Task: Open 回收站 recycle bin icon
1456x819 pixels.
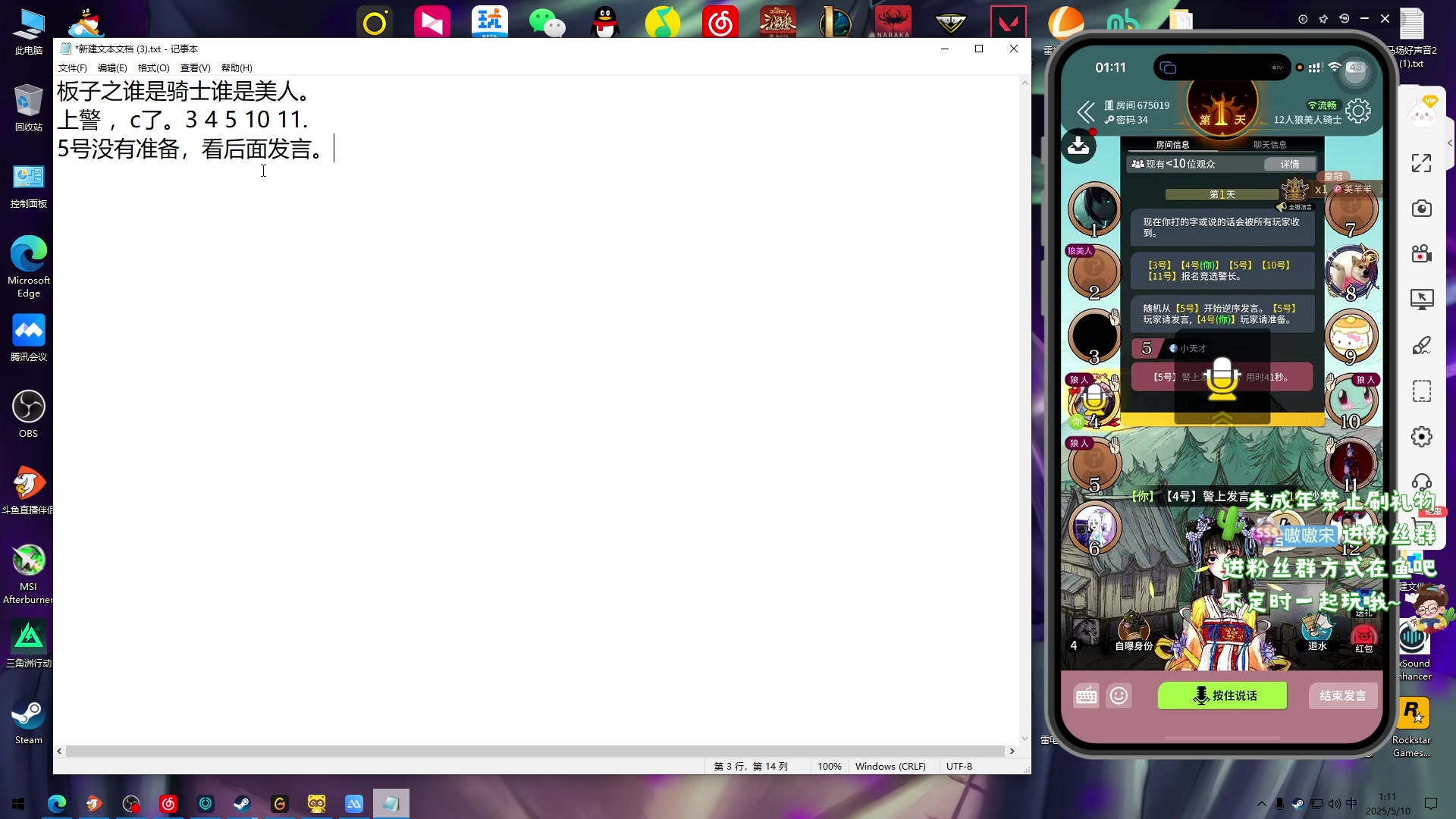Action: point(29,108)
